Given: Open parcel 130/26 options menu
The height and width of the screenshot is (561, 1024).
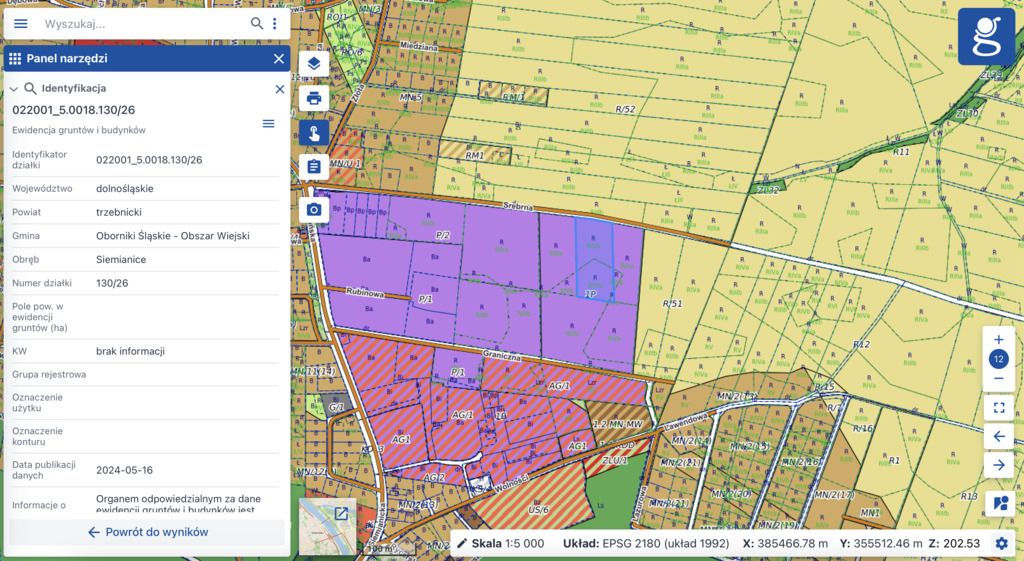Looking at the screenshot, I should click(268, 123).
